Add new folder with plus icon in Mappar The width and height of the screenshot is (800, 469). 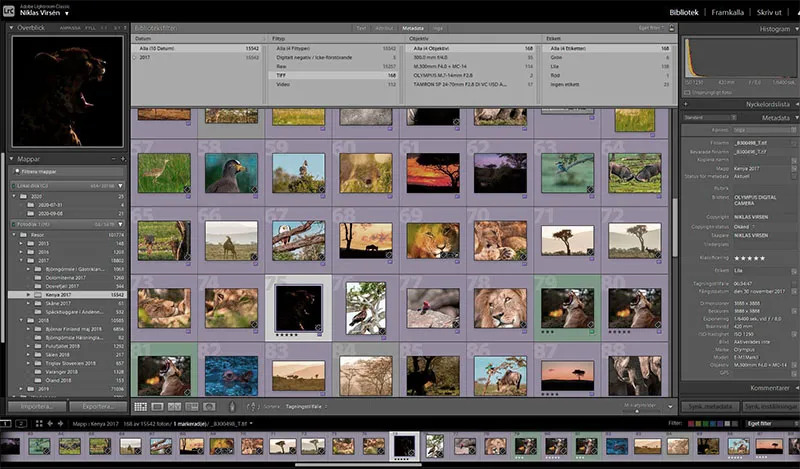(123, 159)
